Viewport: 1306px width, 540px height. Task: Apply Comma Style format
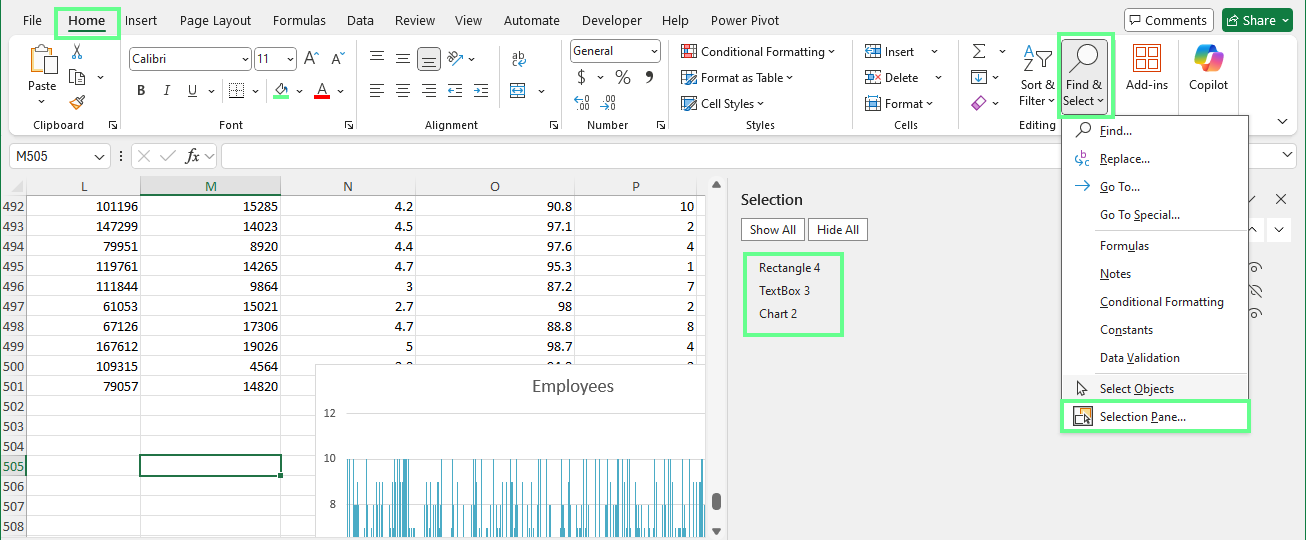pos(649,77)
